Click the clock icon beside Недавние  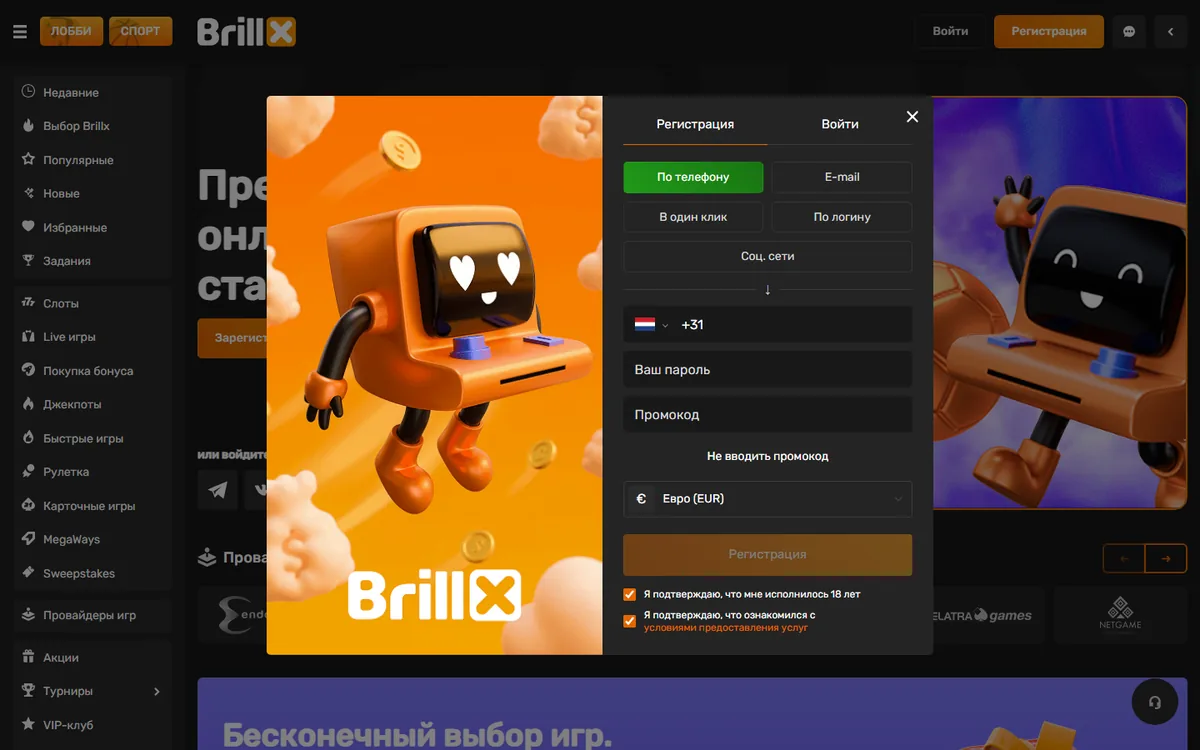[28, 91]
